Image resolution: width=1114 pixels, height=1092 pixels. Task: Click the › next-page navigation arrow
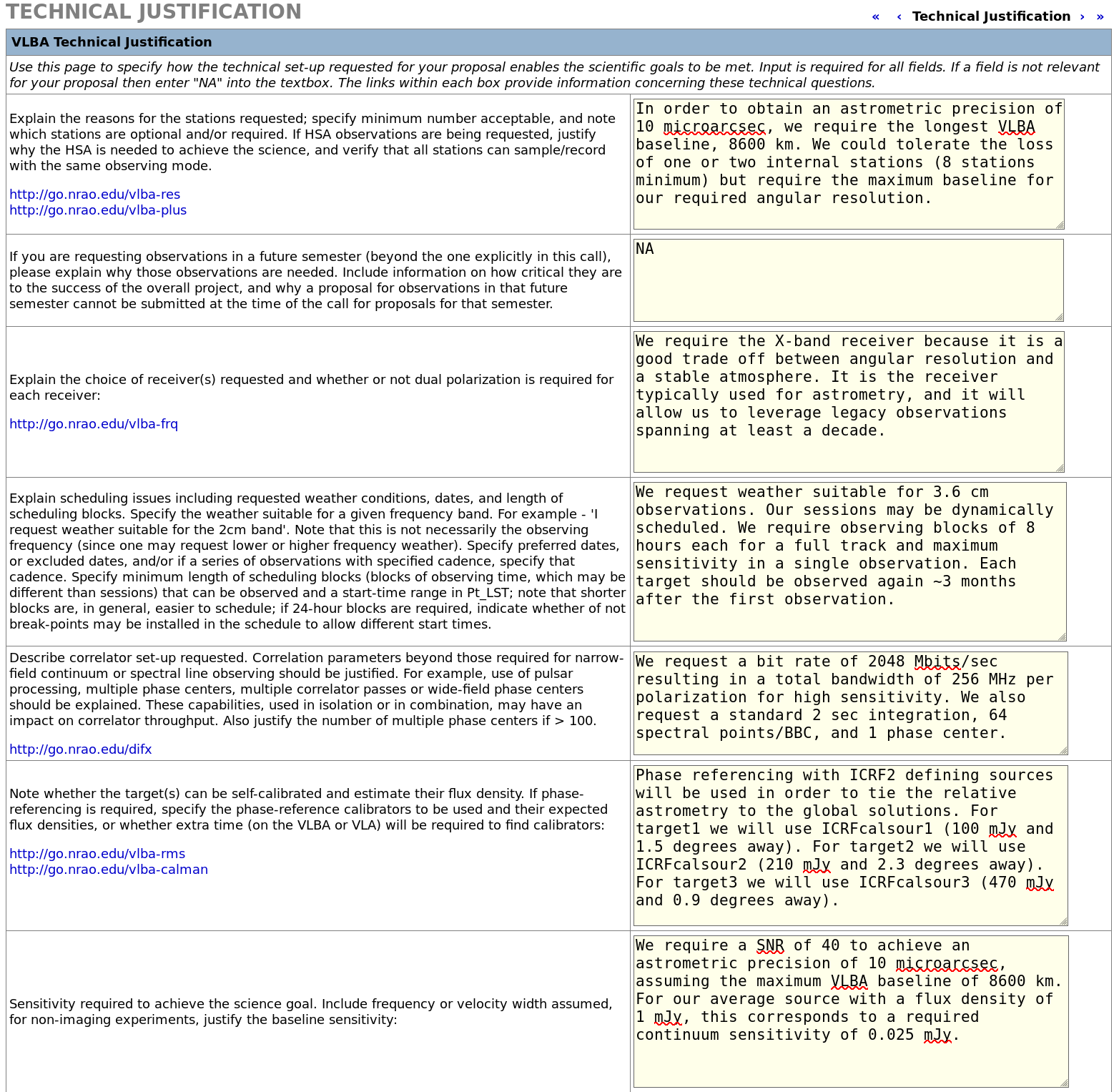point(1081,16)
